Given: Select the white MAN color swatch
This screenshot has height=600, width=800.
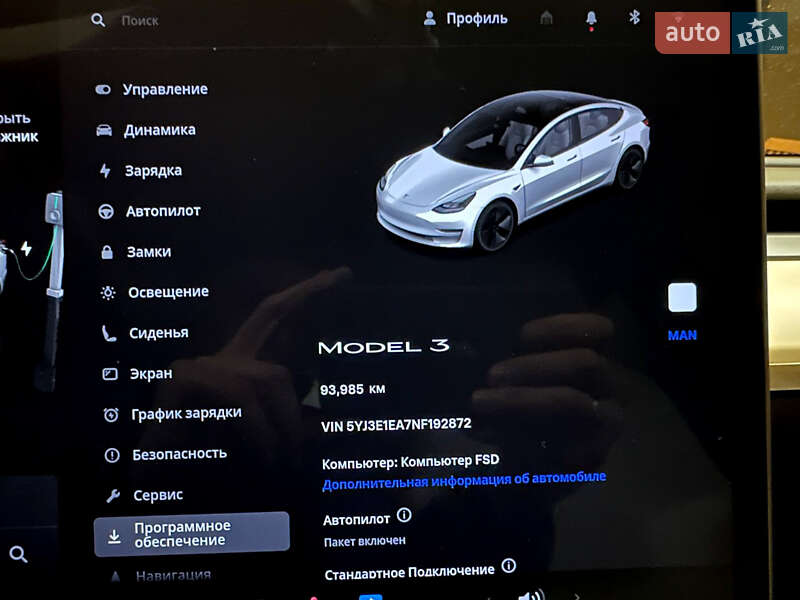Looking at the screenshot, I should coord(680,297).
